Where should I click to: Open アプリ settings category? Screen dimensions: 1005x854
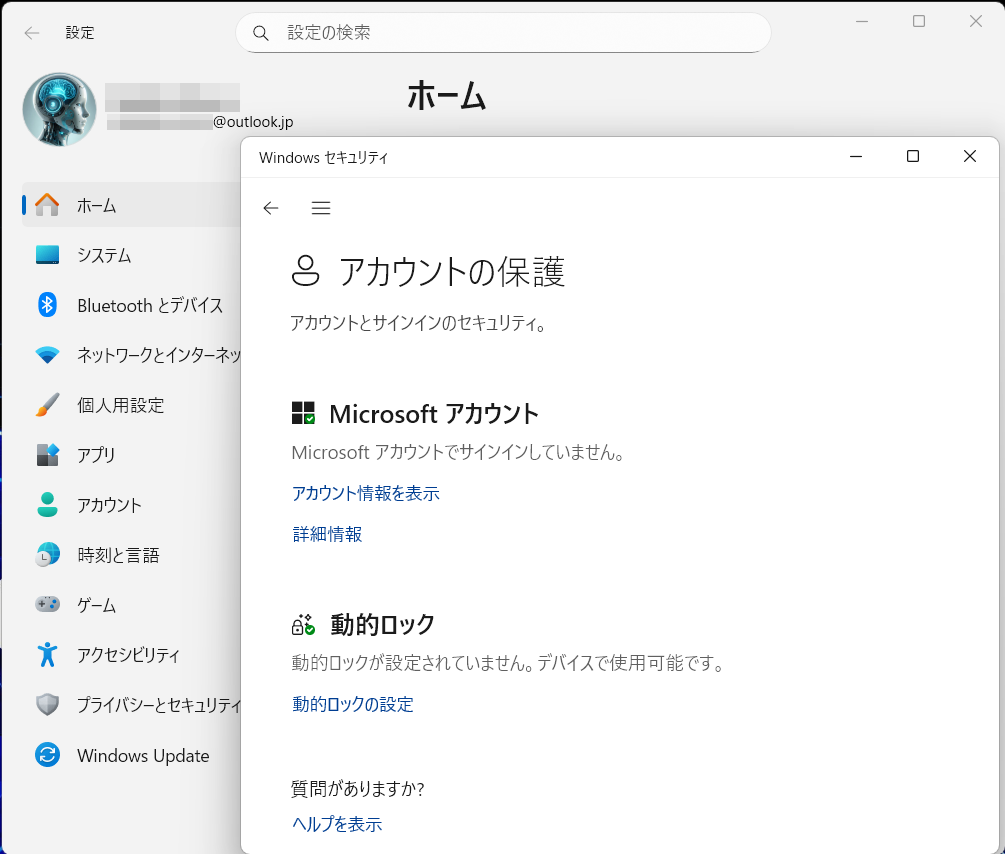pyautogui.click(x=96, y=455)
